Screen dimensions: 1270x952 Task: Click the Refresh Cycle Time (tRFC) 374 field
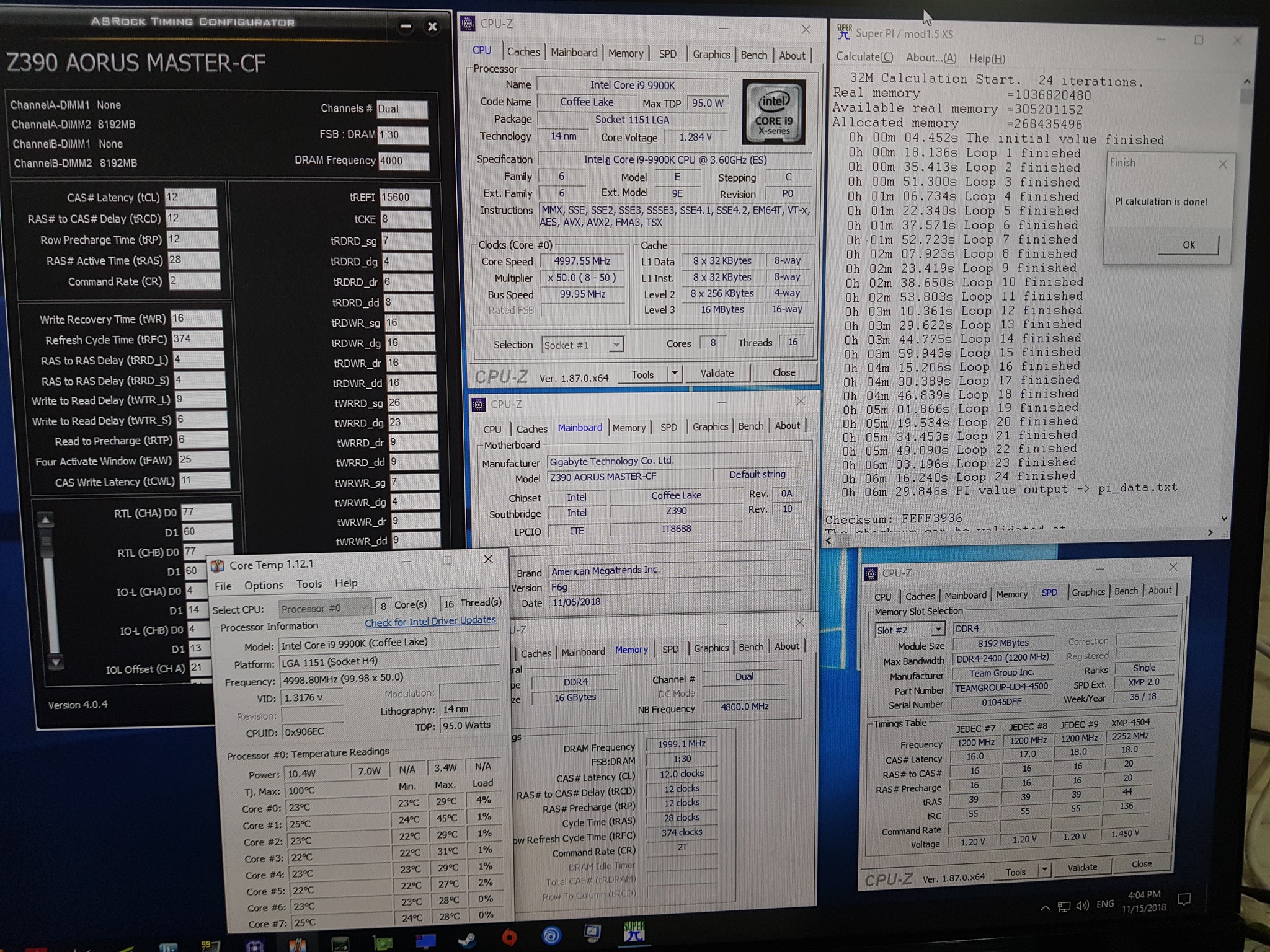(197, 339)
